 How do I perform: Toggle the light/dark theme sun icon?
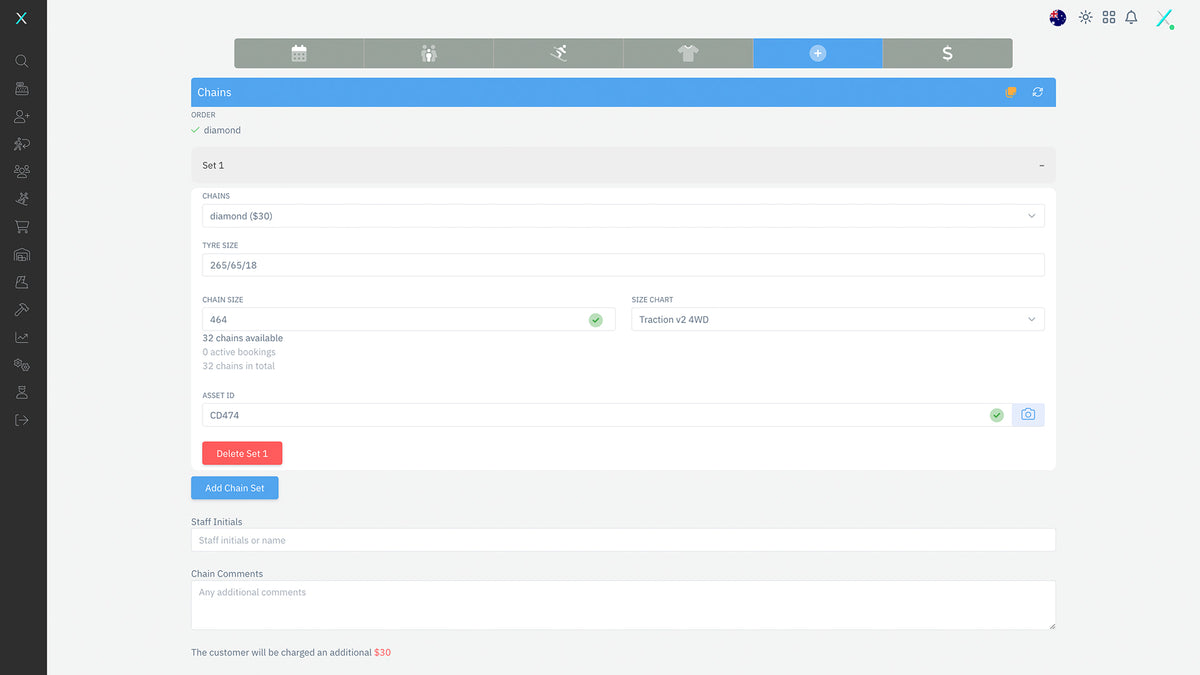[1085, 18]
